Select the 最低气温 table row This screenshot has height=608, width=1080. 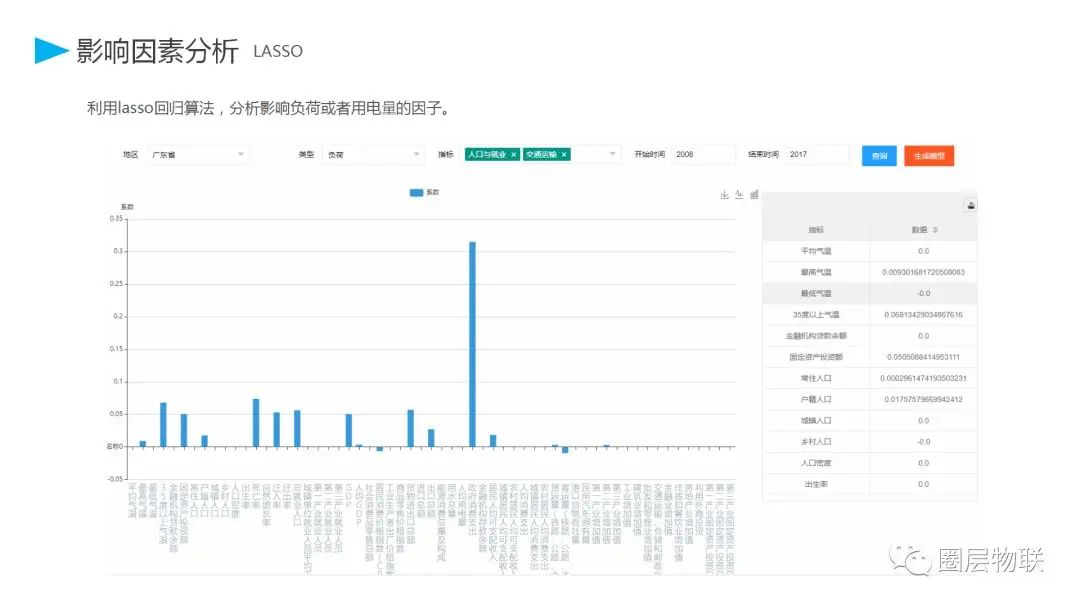869,293
